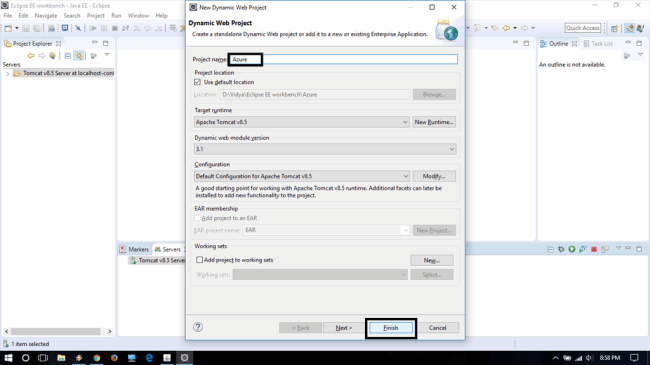Open the Navigate menu
650x365 pixels.
click(x=46, y=16)
